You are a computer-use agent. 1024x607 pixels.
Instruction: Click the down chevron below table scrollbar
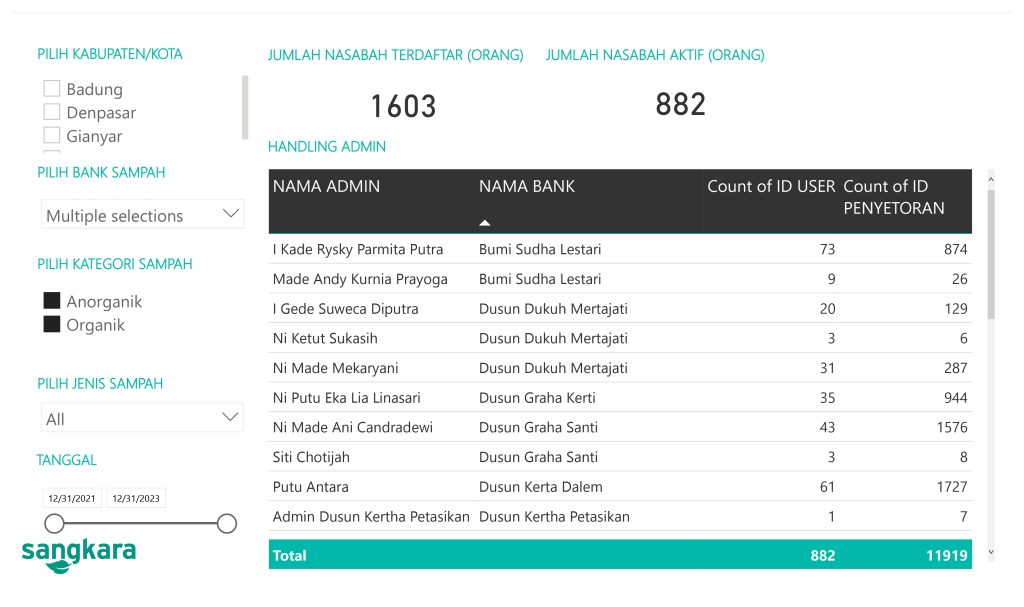click(x=992, y=552)
